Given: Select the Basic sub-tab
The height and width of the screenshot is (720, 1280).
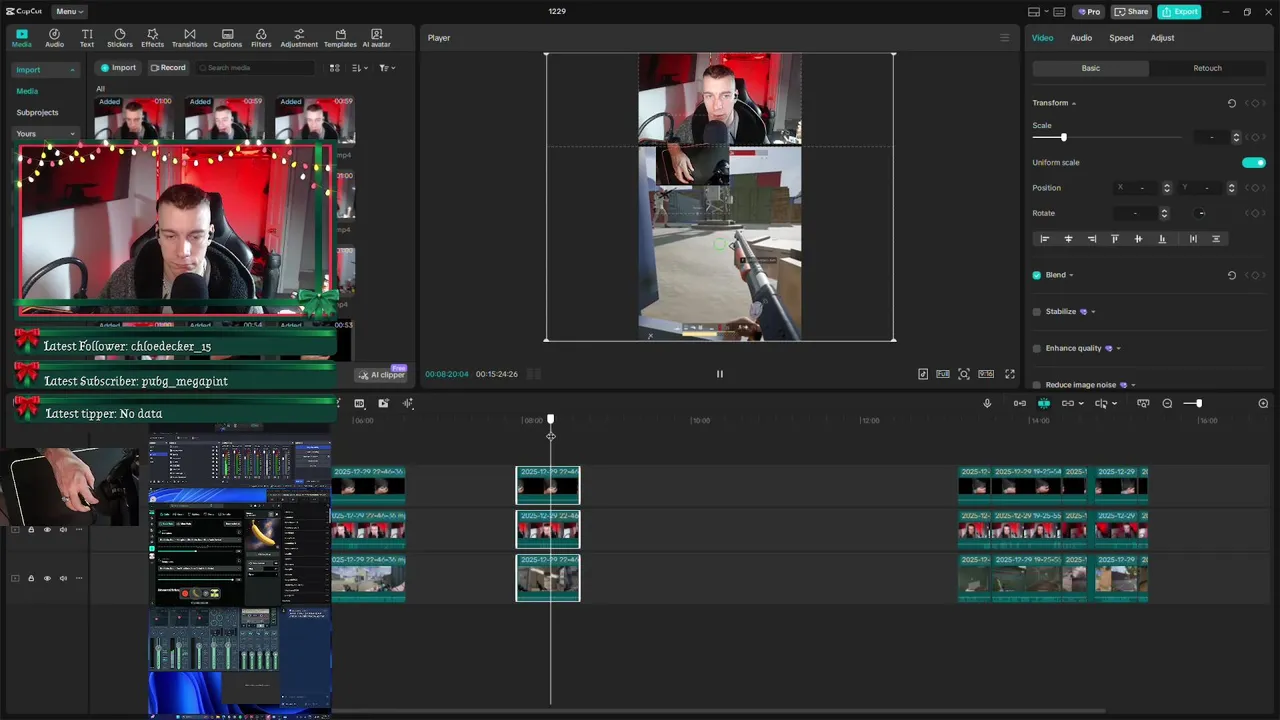Looking at the screenshot, I should coord(1091,68).
